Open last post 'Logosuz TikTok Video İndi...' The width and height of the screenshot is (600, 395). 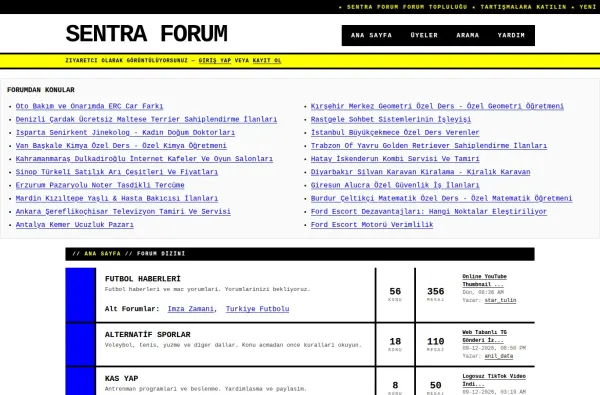click(x=494, y=380)
